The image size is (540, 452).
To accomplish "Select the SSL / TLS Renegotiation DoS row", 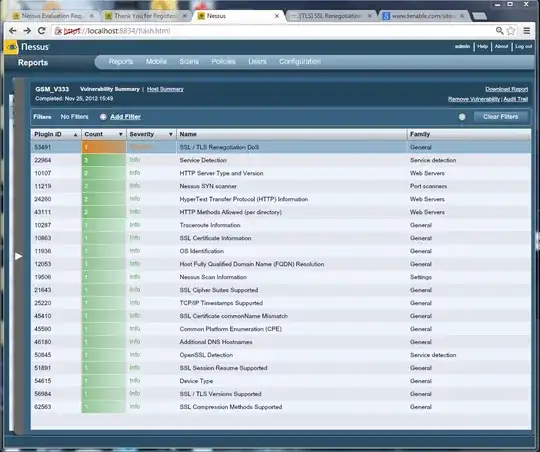I will point(281,147).
